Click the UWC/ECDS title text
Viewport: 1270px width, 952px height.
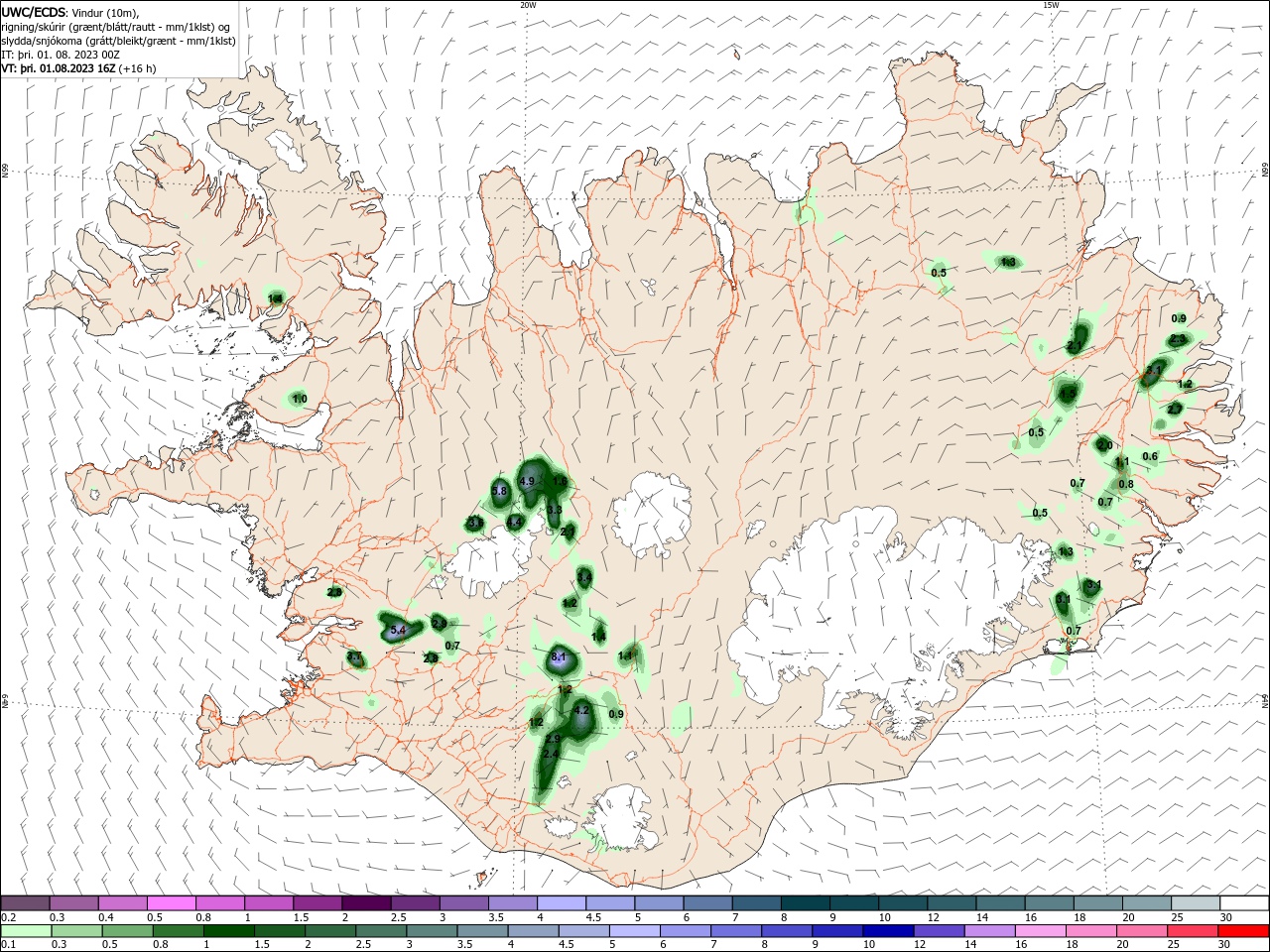pos(34,11)
